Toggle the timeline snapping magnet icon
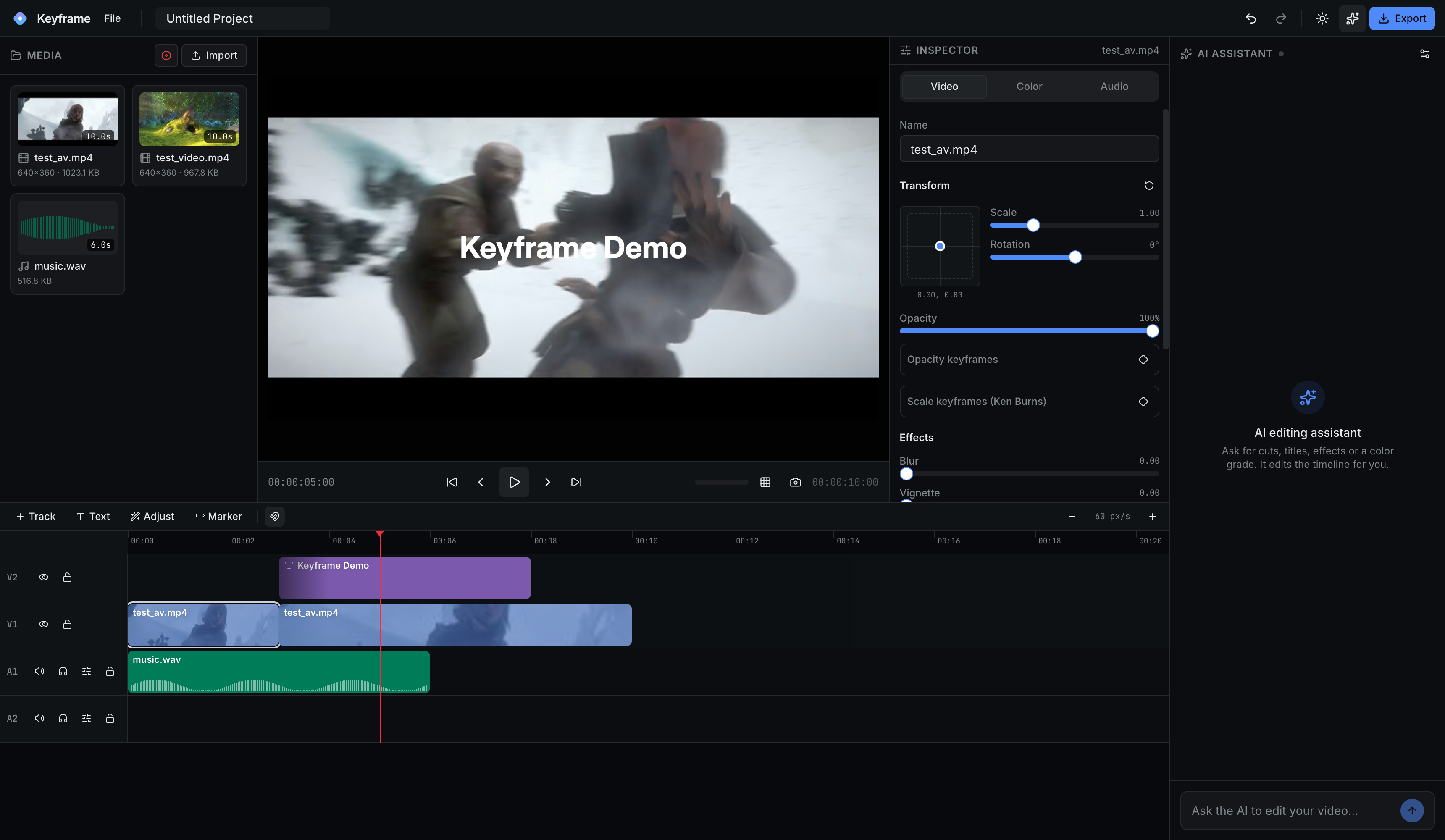Screen dimensions: 1445x840 coord(275,517)
